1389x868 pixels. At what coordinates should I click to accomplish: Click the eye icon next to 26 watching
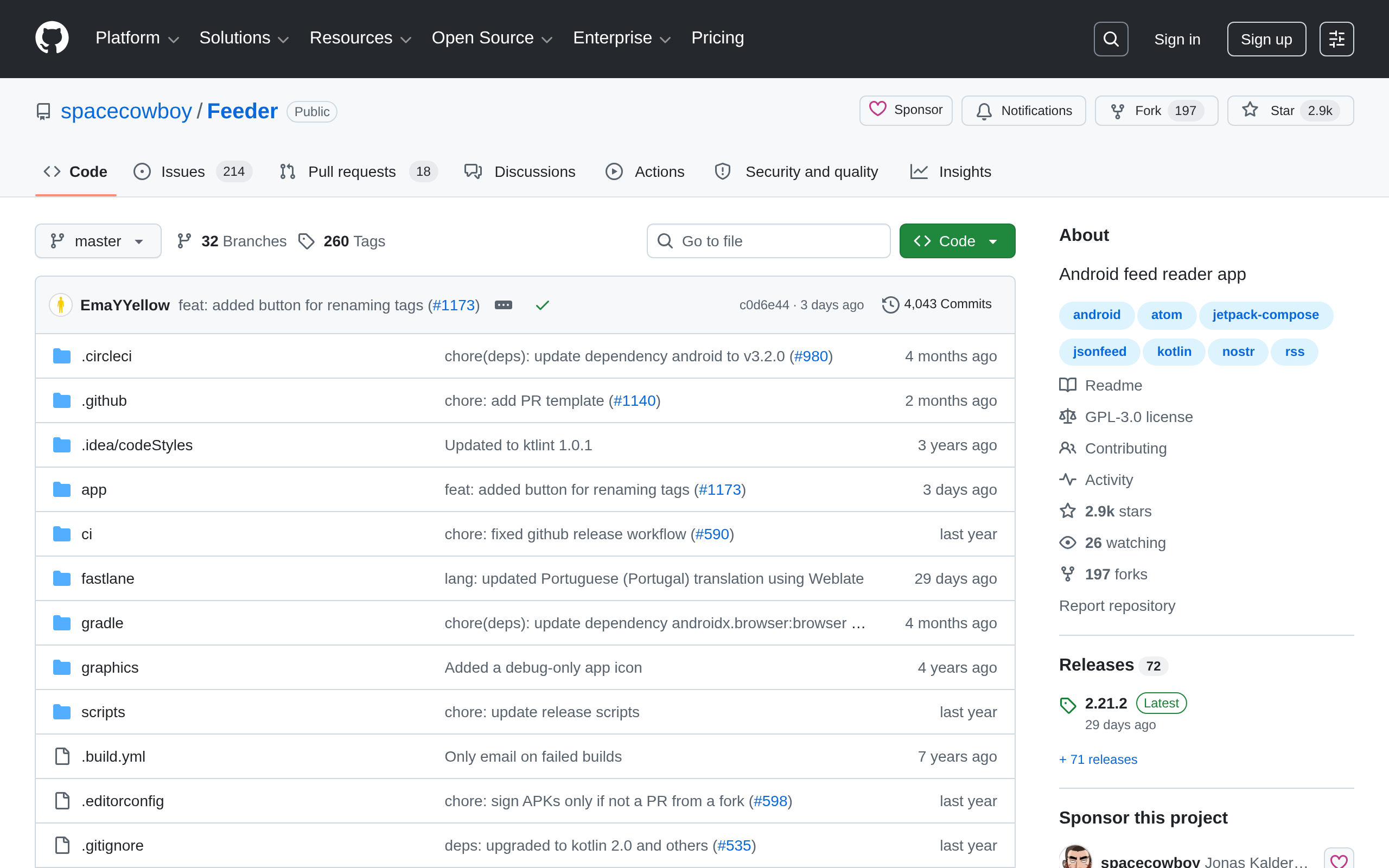click(x=1068, y=542)
